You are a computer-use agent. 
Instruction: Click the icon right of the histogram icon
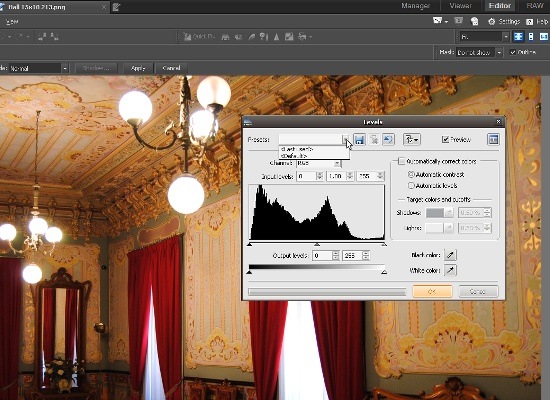pos(239,37)
